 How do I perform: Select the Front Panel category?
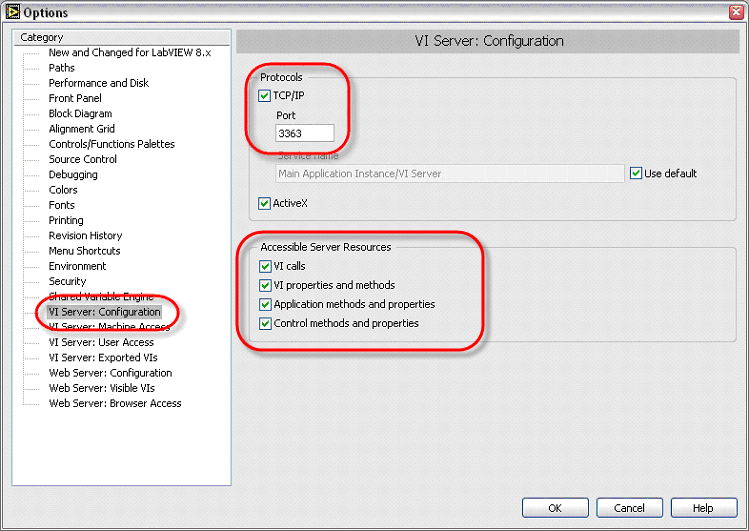click(75, 98)
